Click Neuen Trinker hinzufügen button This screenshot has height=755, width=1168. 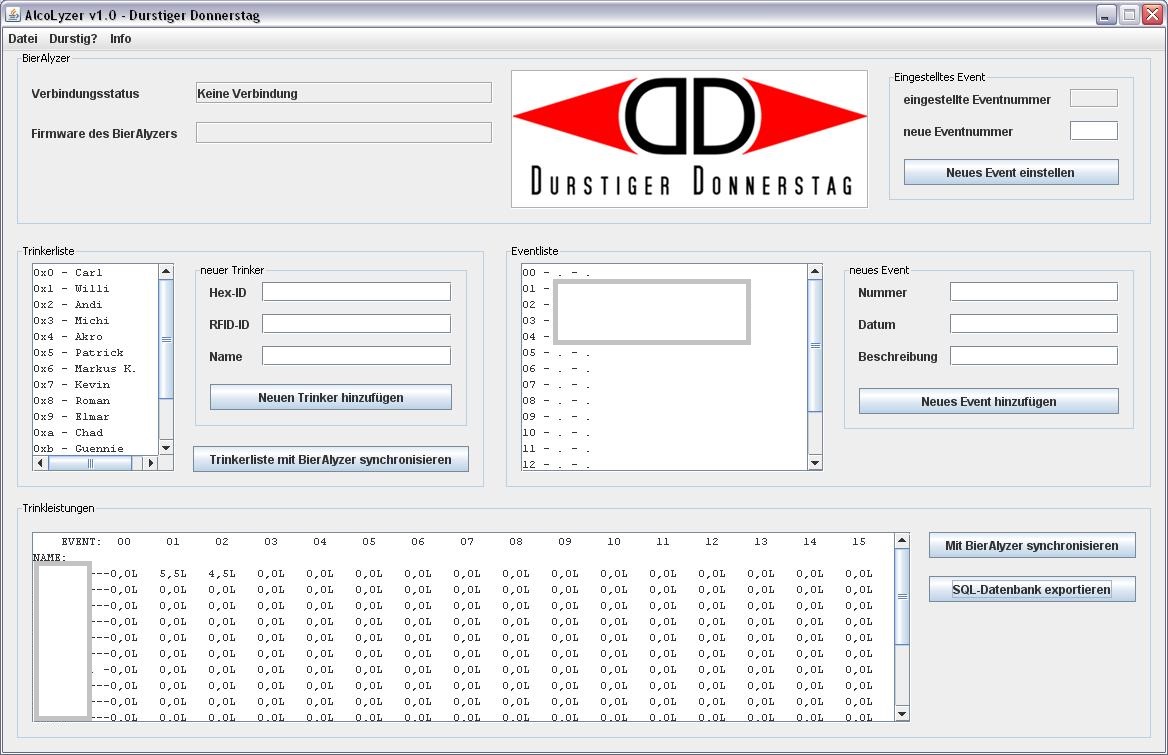coord(331,397)
